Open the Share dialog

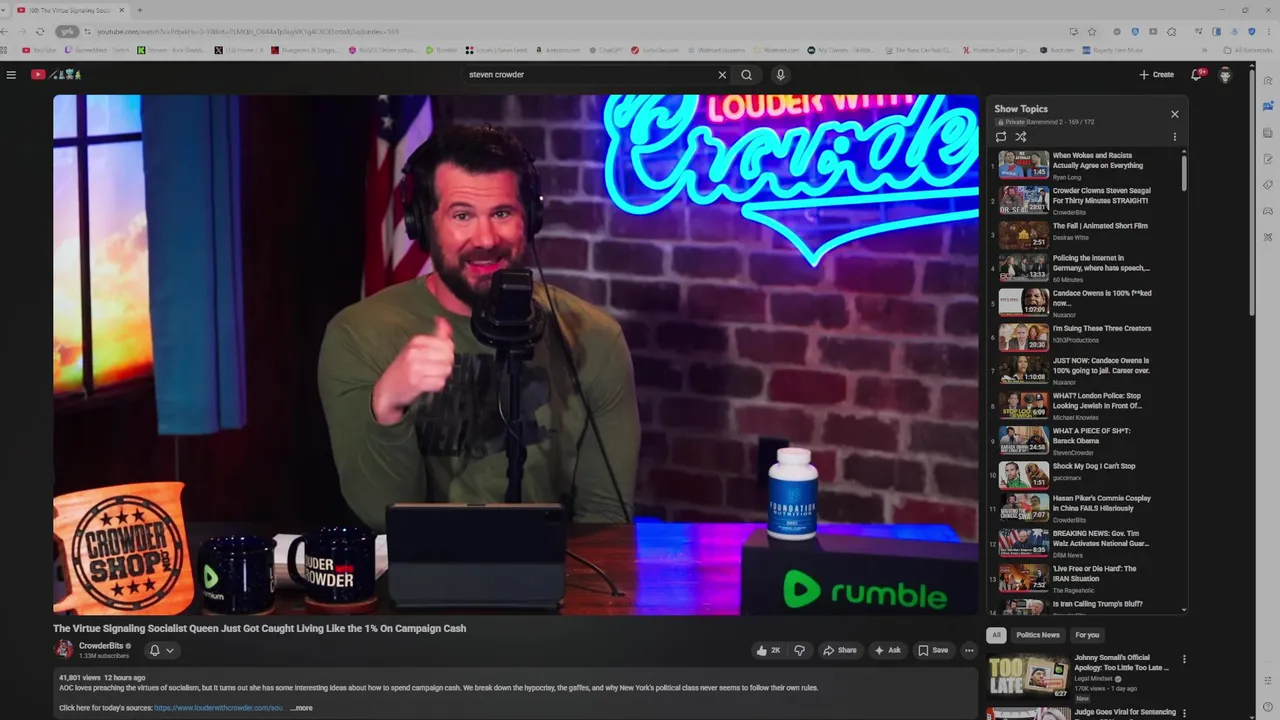click(x=840, y=650)
